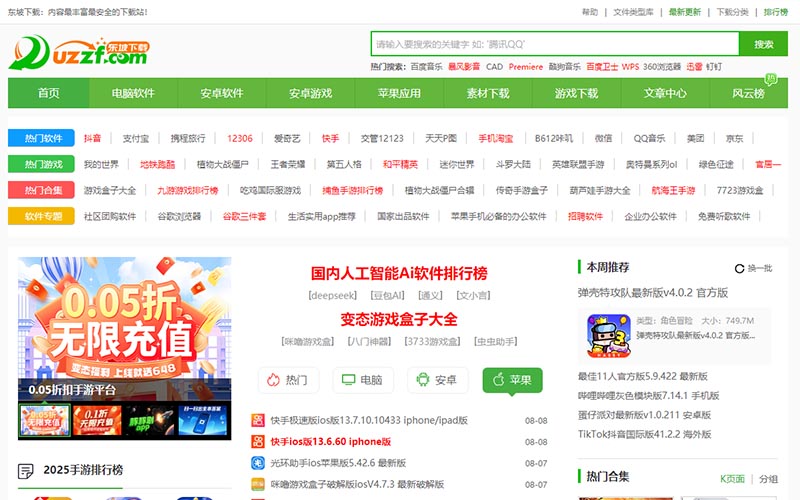Screen dimensions: 800x500
Task: Click the [虫虫助手] bracket link
Action: [495, 341]
